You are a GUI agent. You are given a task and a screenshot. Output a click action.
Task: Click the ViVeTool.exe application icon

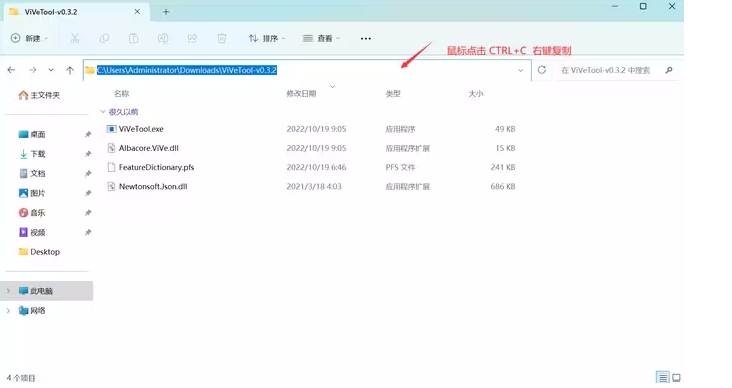click(111, 129)
